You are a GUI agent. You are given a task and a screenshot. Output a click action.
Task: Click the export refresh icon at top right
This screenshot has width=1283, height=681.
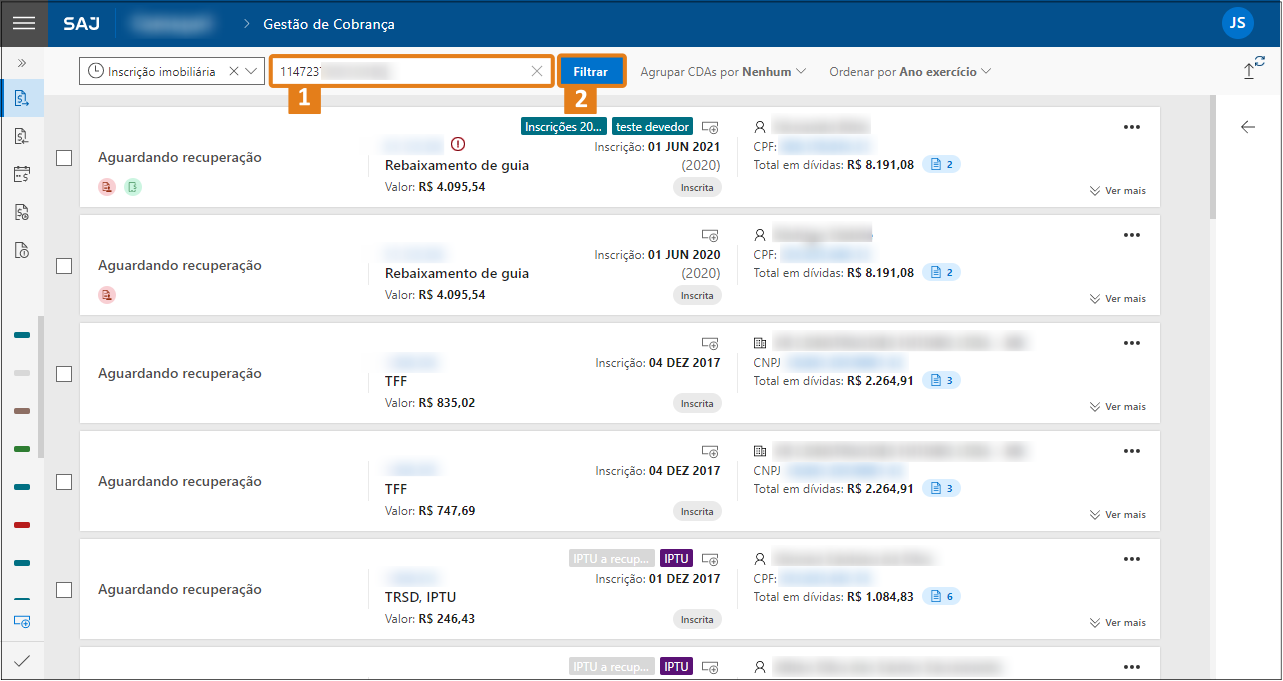tap(1253, 67)
